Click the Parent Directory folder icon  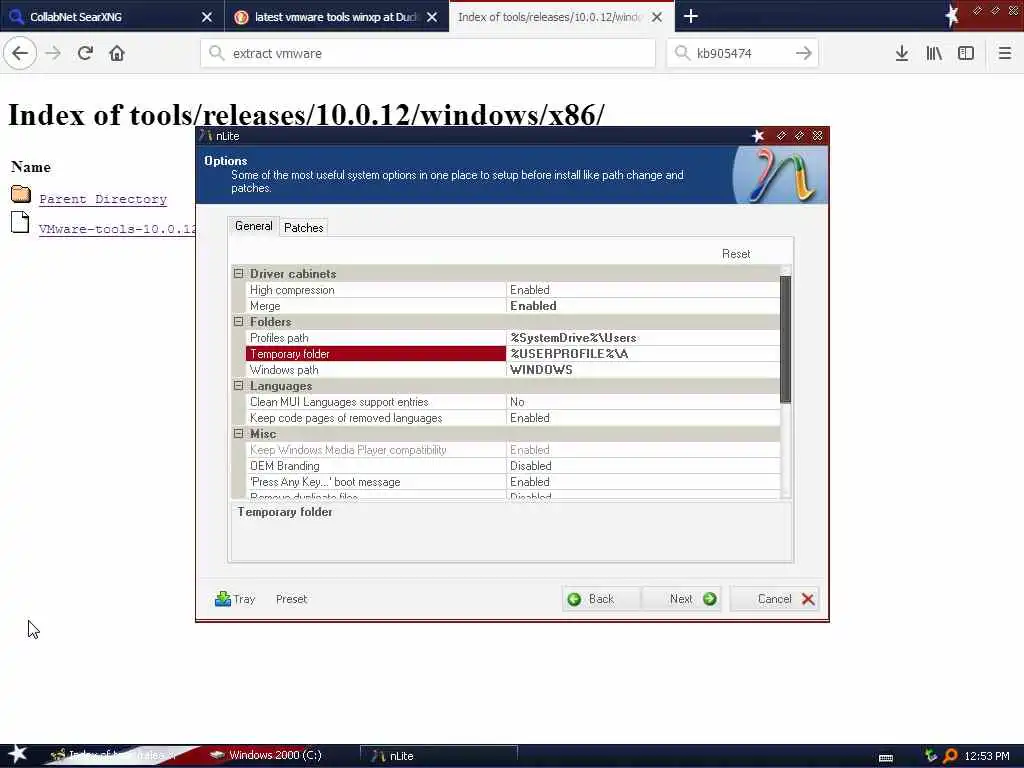click(x=21, y=194)
